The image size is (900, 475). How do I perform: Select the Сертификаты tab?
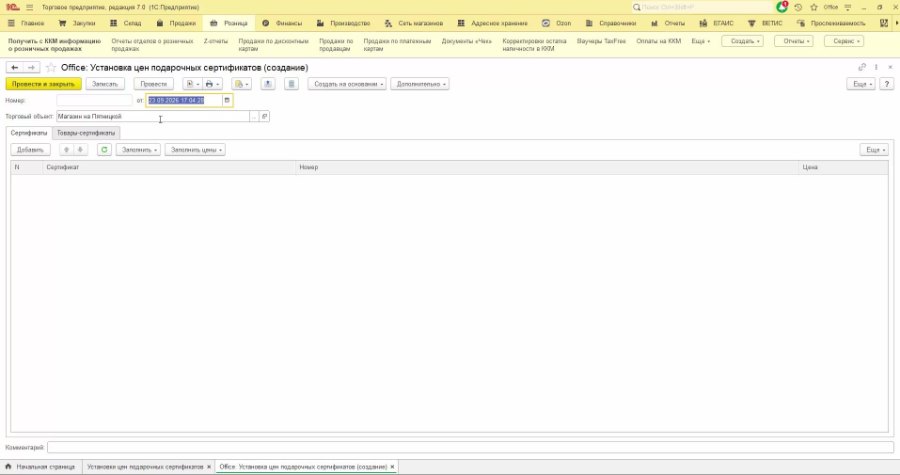[29, 133]
